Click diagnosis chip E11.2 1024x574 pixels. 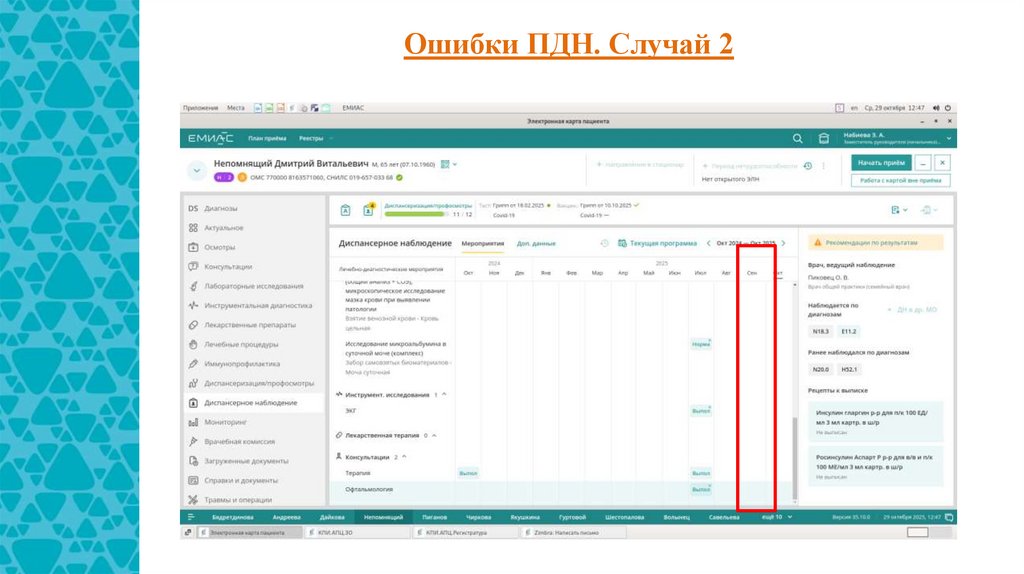click(x=848, y=332)
